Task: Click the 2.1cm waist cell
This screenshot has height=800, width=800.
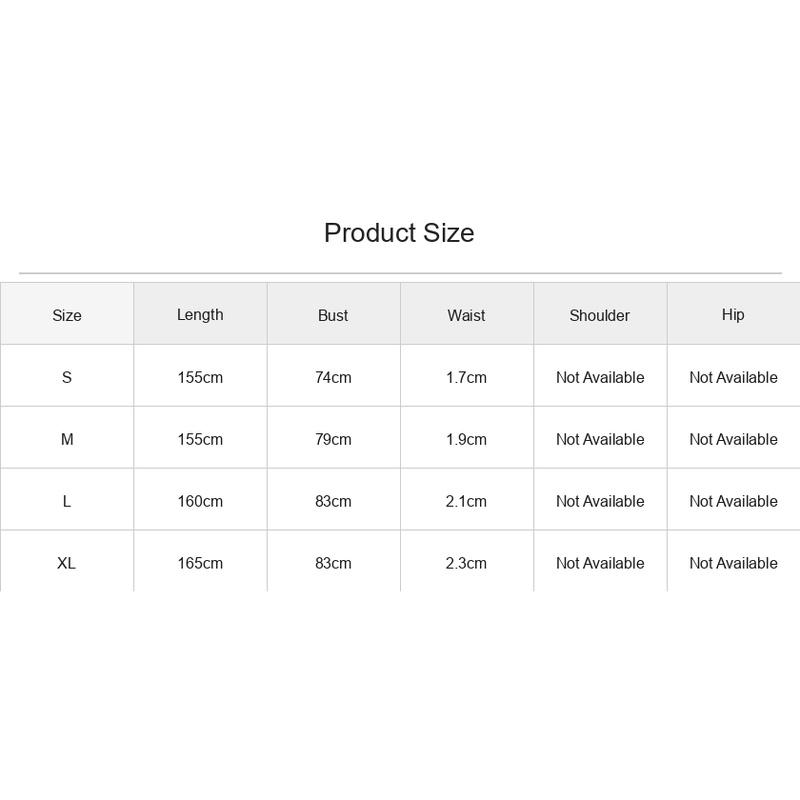Action: pos(466,501)
